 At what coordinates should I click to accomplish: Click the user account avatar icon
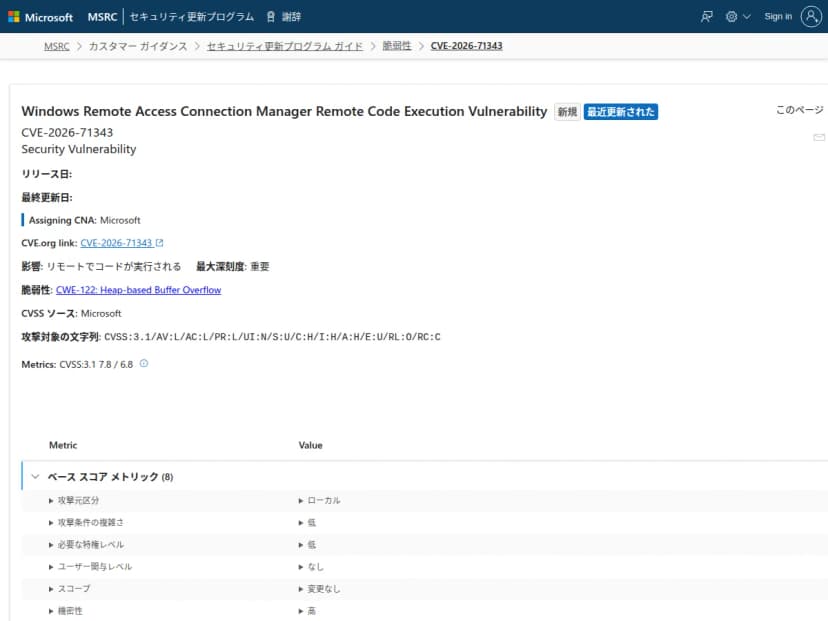pyautogui.click(x=811, y=16)
